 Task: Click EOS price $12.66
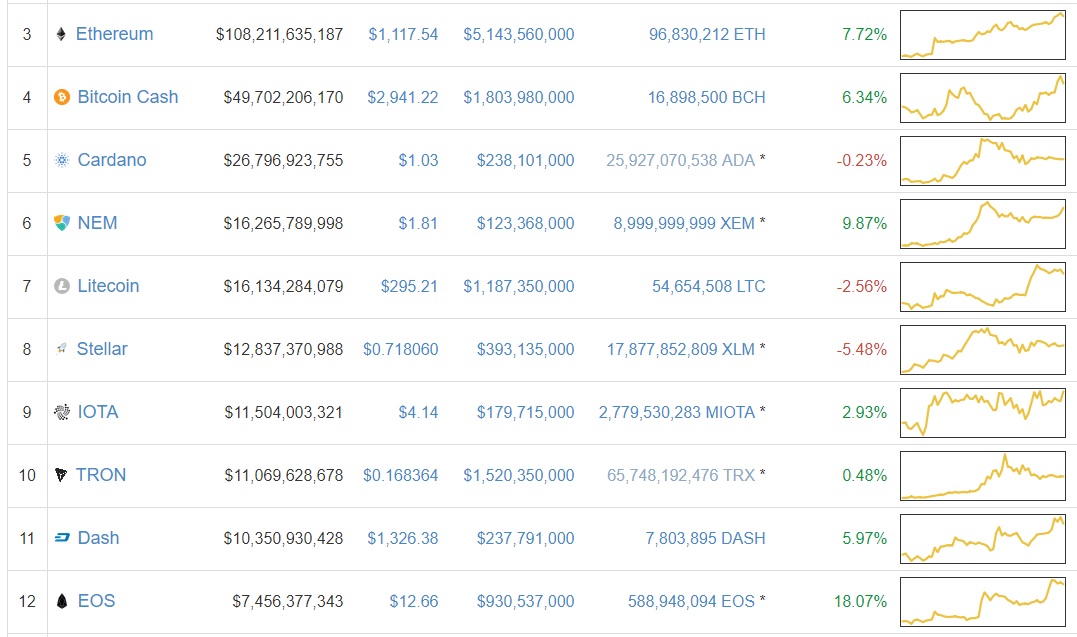click(x=413, y=601)
